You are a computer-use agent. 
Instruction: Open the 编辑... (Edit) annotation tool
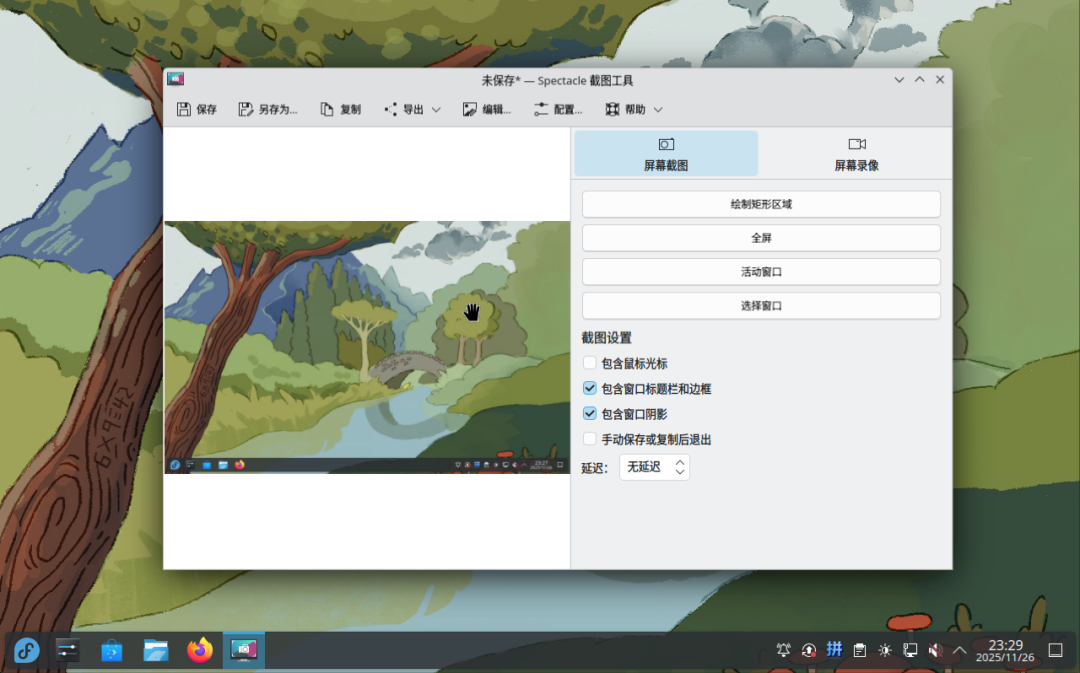point(487,110)
